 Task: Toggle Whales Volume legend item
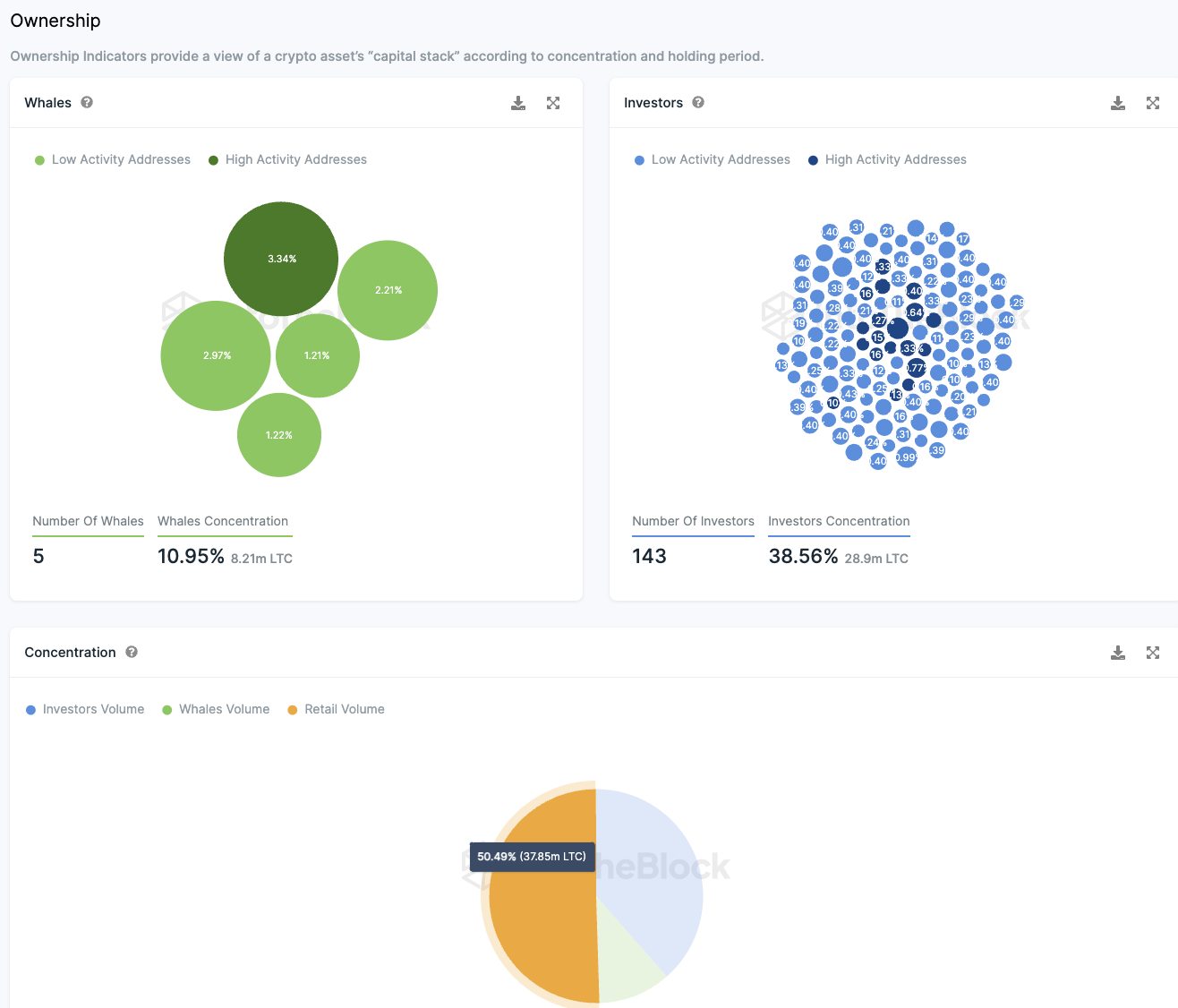click(x=216, y=709)
